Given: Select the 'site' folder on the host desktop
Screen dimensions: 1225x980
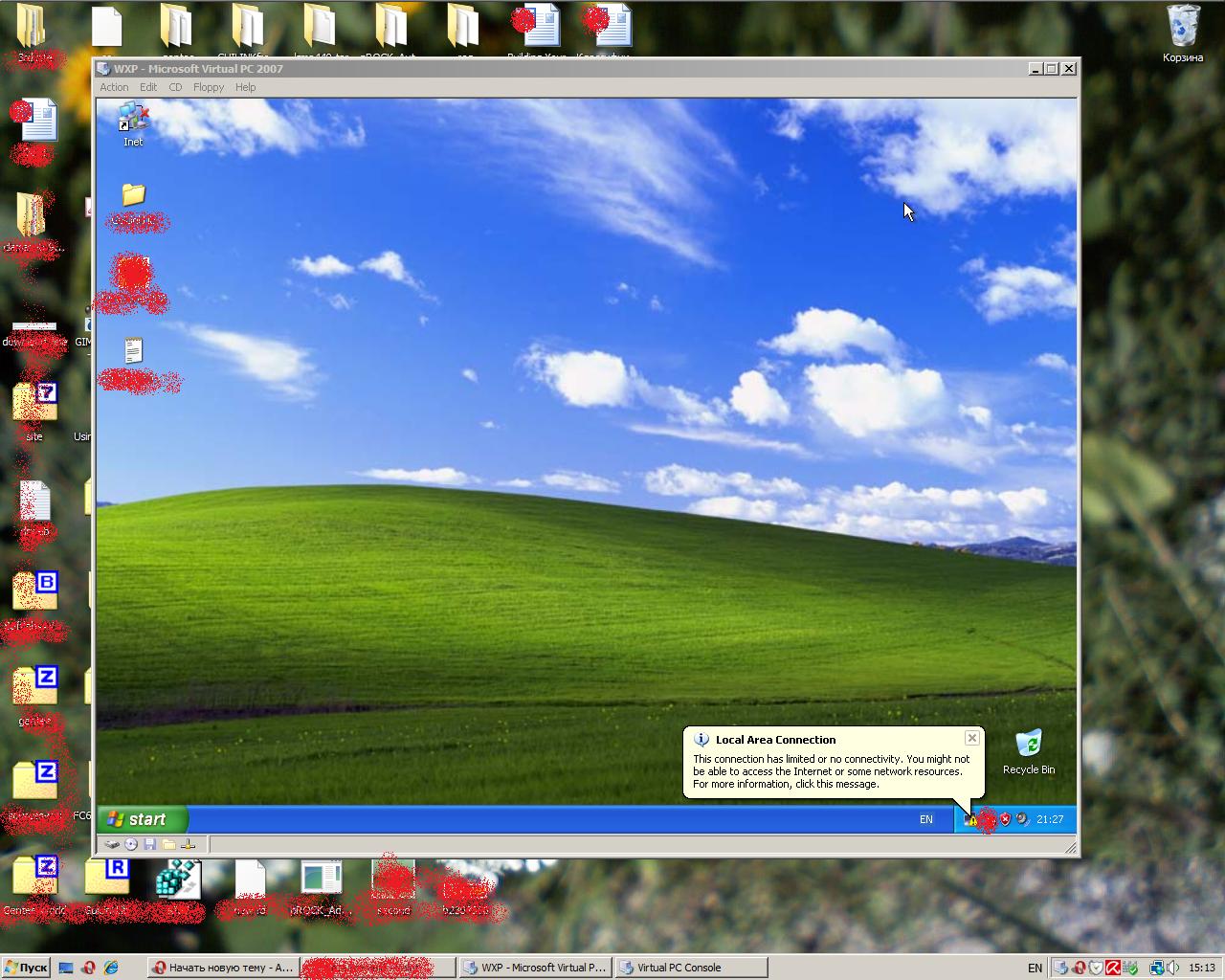Looking at the screenshot, I should 34,412.
